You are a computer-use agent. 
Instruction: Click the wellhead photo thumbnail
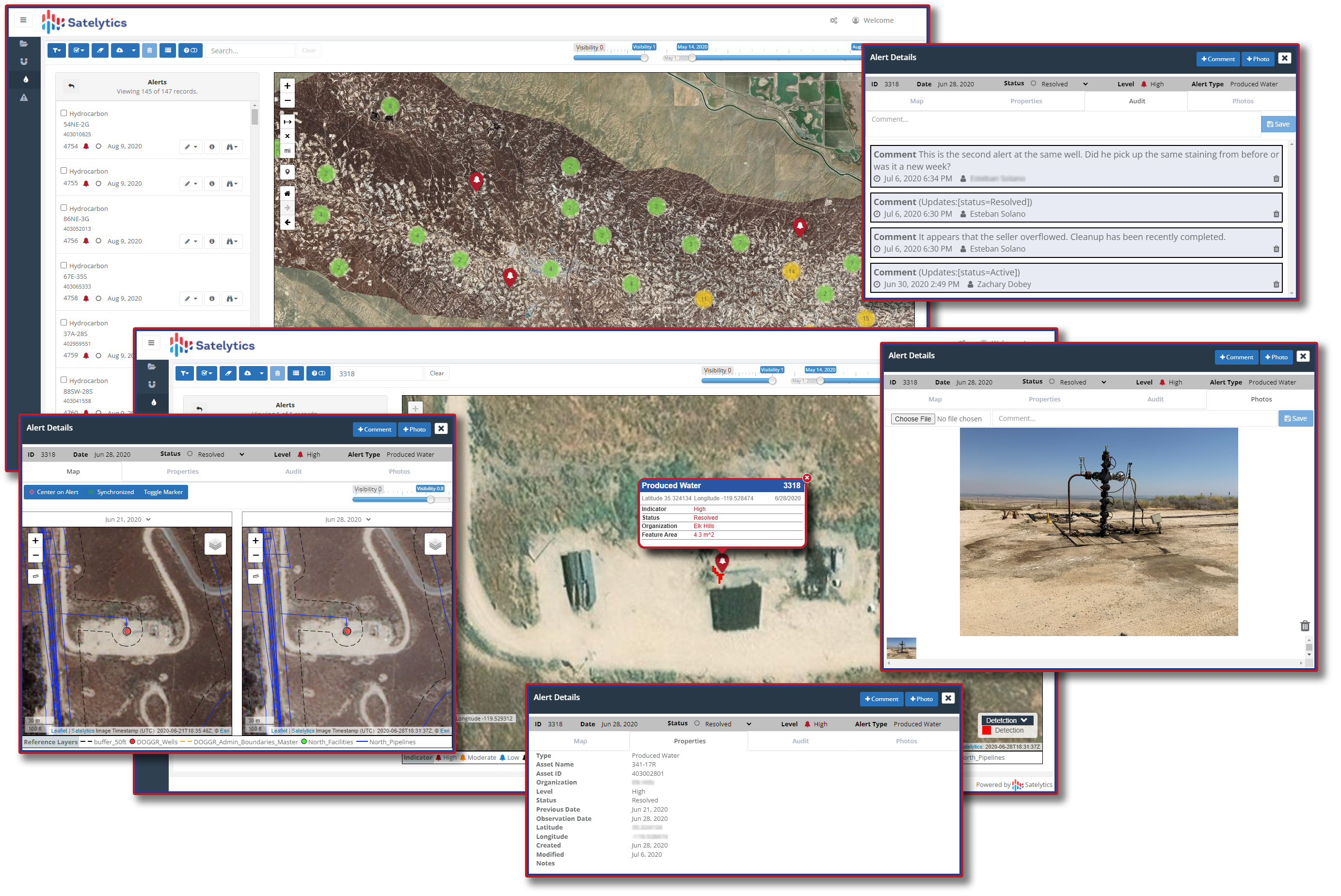pyautogui.click(x=901, y=647)
